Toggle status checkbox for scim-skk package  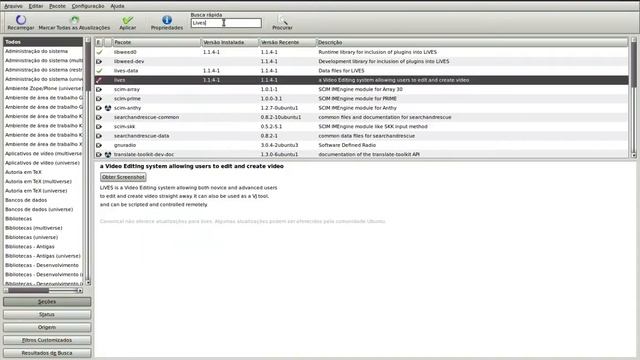pyautogui.click(x=99, y=127)
